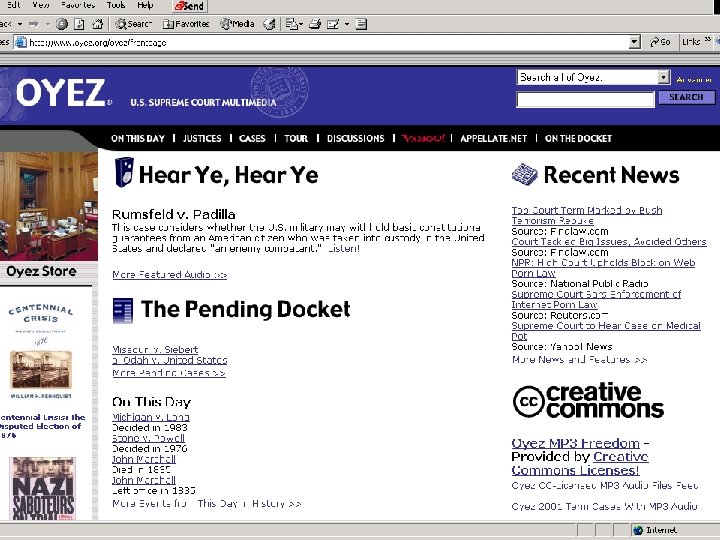The image size is (720, 540).
Task: Open Stone v. Powell link
Action: (148, 438)
